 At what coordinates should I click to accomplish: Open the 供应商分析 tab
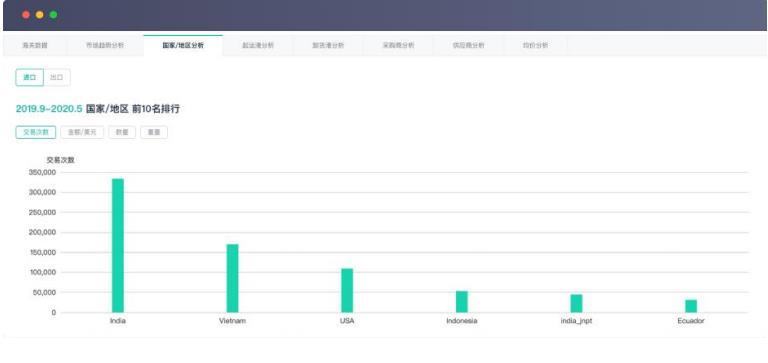coord(468,46)
